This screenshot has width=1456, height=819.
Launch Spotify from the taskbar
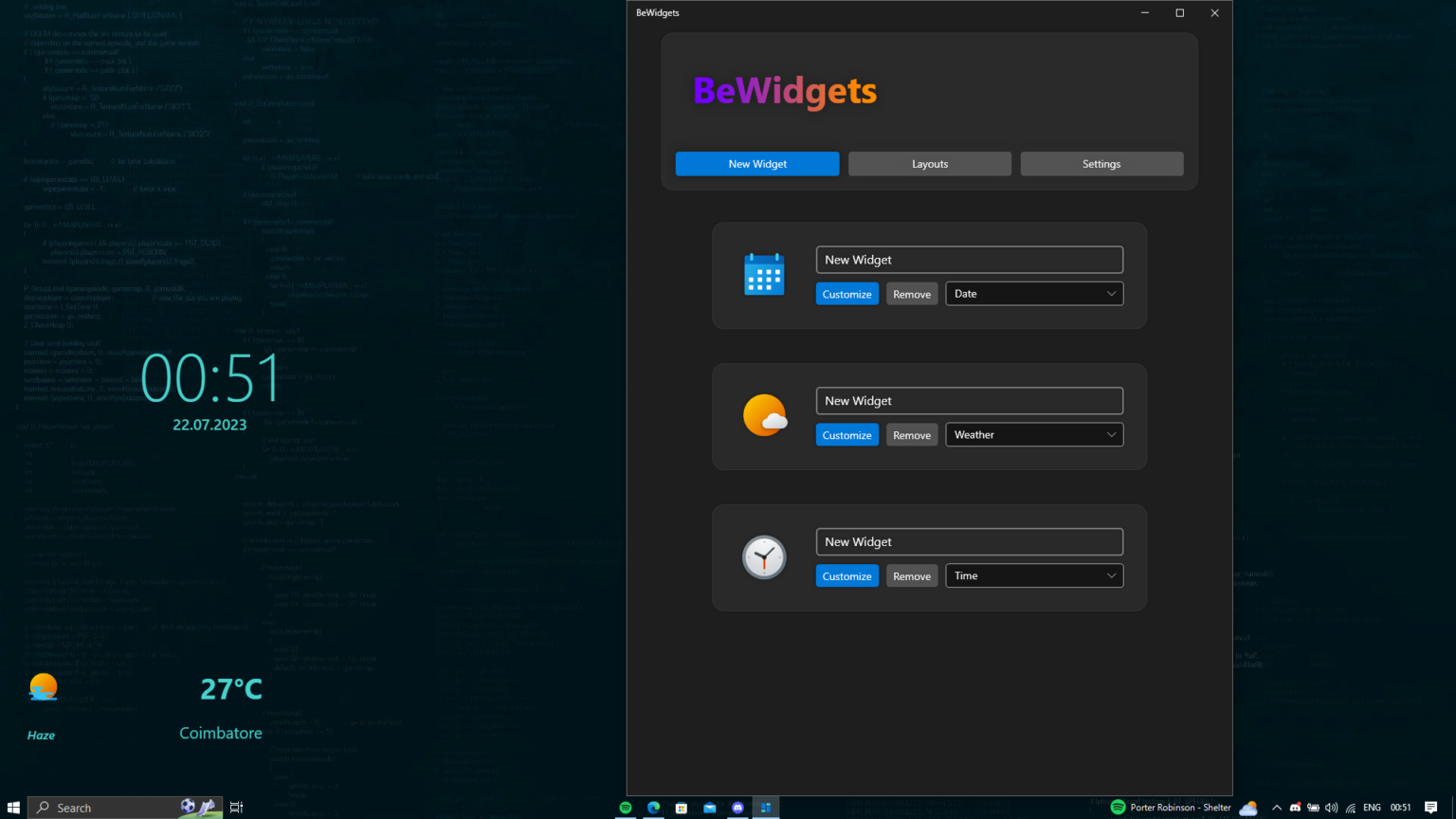625,807
